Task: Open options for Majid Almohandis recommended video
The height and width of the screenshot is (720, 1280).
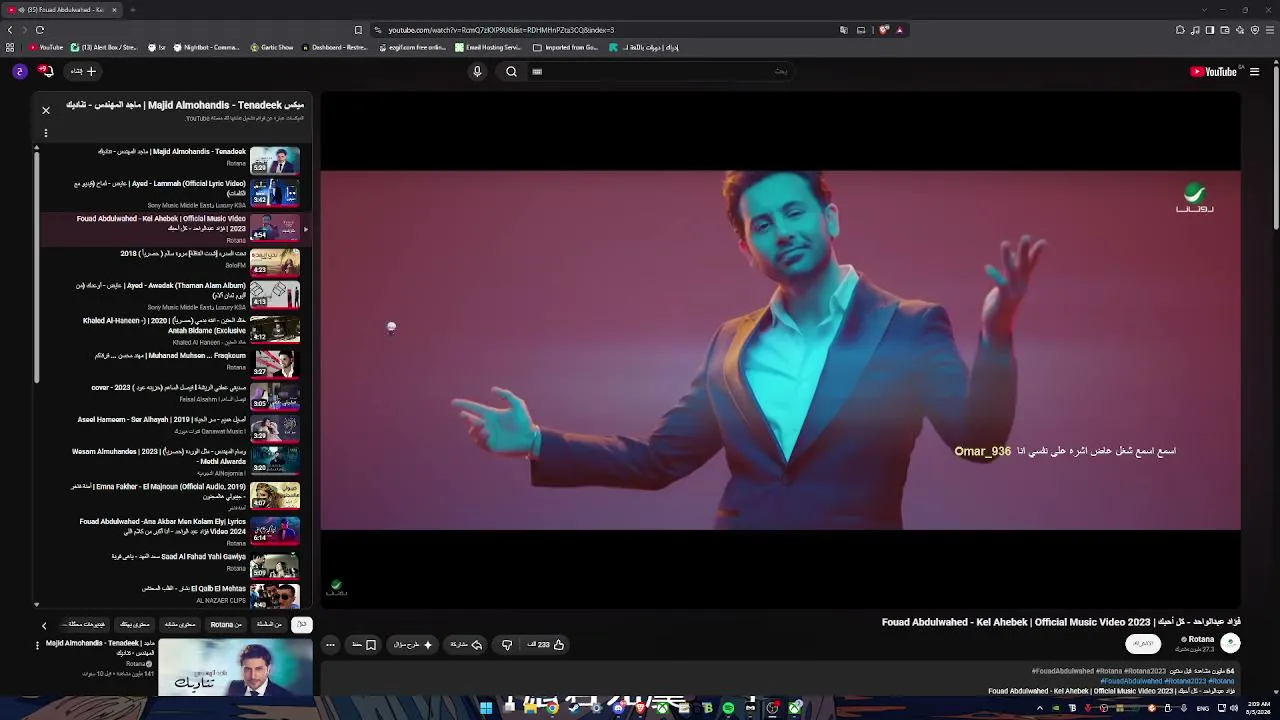Action: tap(37, 646)
